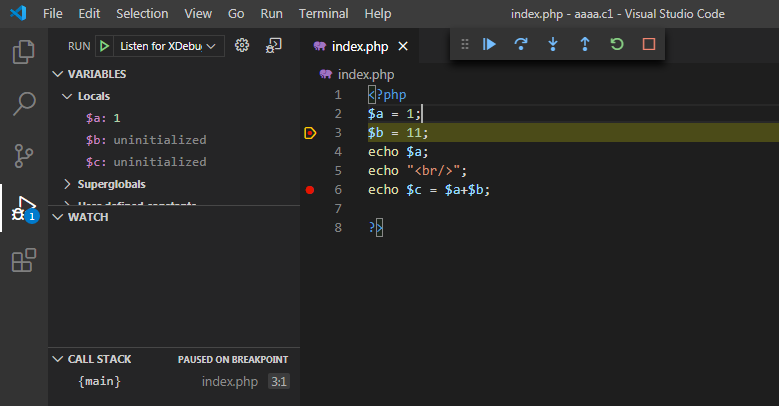This screenshot has height=406, width=779.
Task: Switch to the index.php editor tab
Action: [x=360, y=46]
